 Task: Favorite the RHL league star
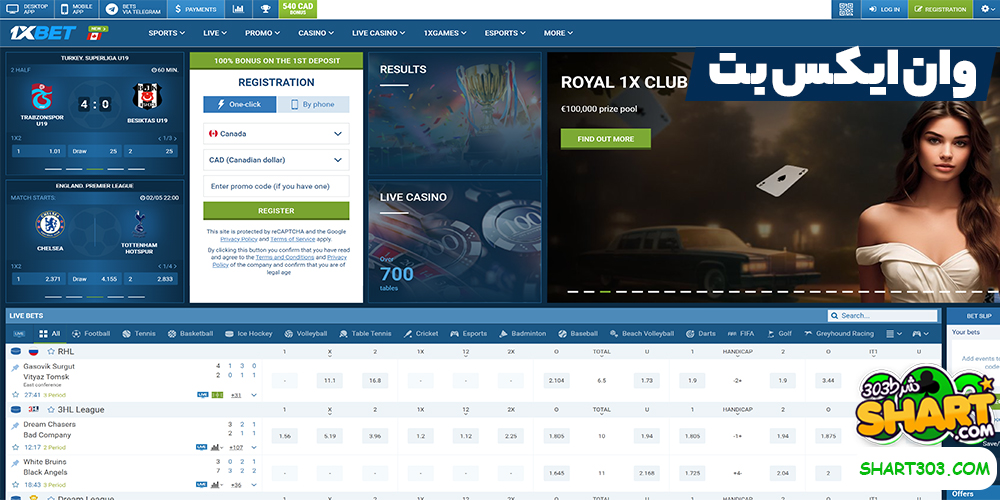click(51, 351)
